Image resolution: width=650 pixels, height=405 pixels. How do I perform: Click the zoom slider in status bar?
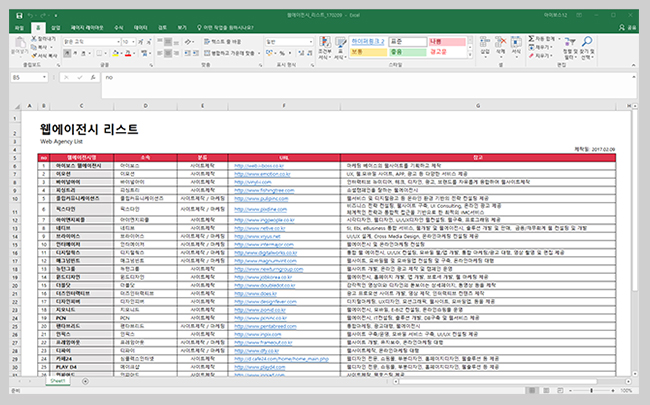pyautogui.click(x=592, y=390)
